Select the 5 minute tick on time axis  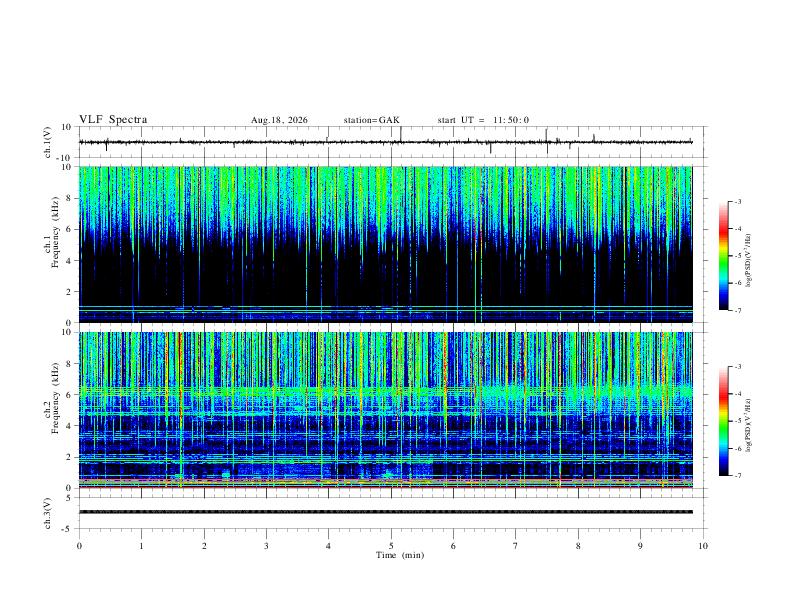(391, 546)
